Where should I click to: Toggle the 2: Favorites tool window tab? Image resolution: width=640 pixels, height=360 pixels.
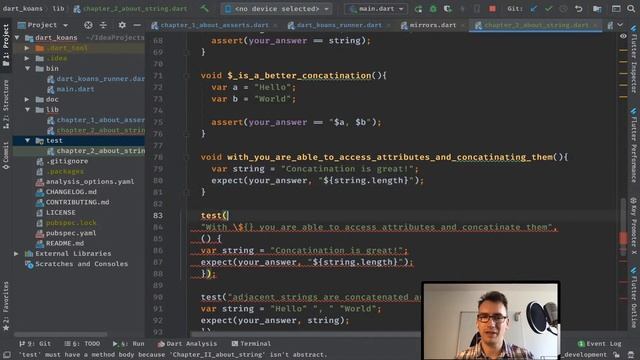pyautogui.click(x=6, y=306)
